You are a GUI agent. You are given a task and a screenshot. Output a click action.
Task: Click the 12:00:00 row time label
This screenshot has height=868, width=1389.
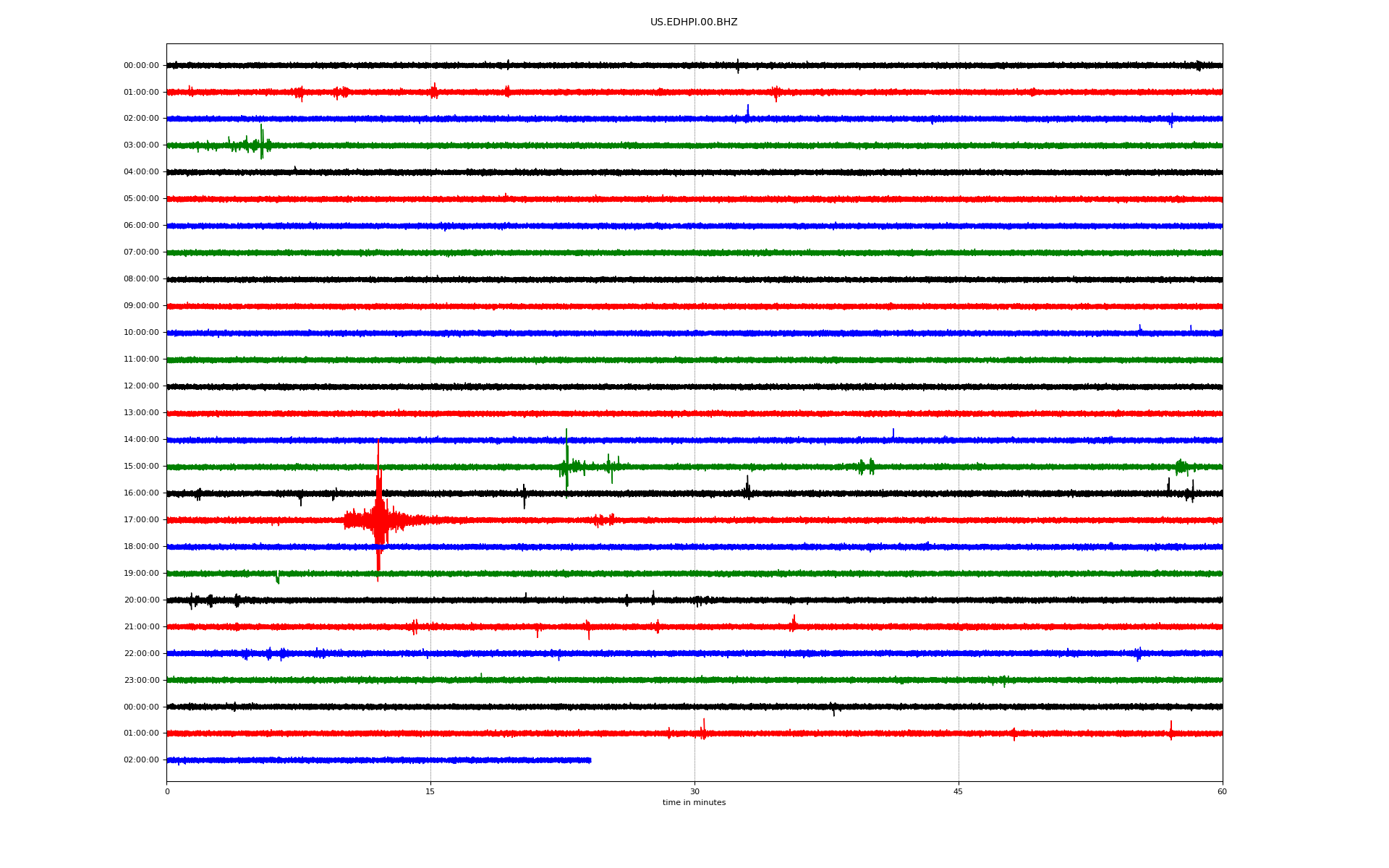141,386
